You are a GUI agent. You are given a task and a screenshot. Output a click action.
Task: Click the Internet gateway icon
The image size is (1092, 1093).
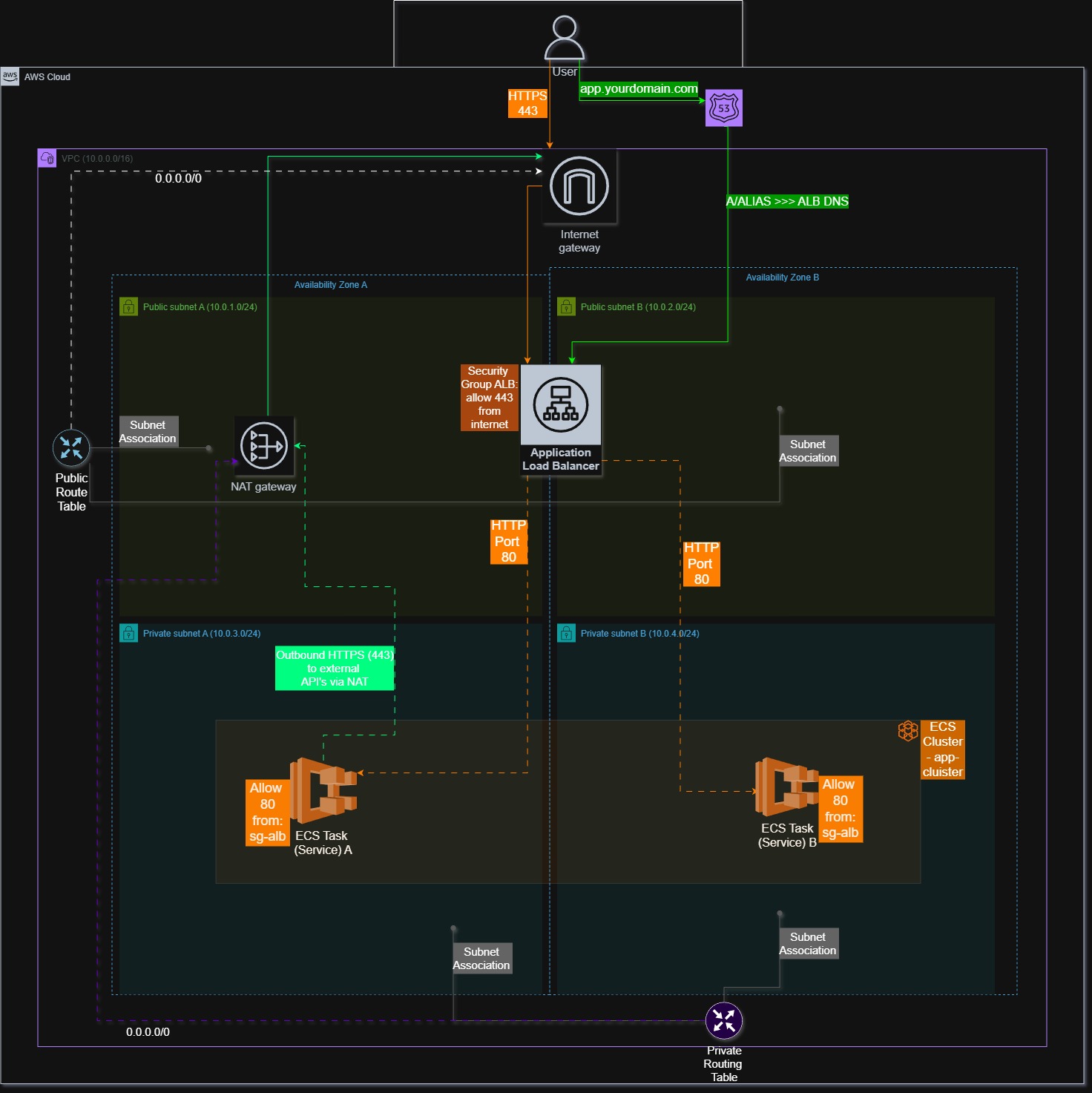(x=579, y=186)
